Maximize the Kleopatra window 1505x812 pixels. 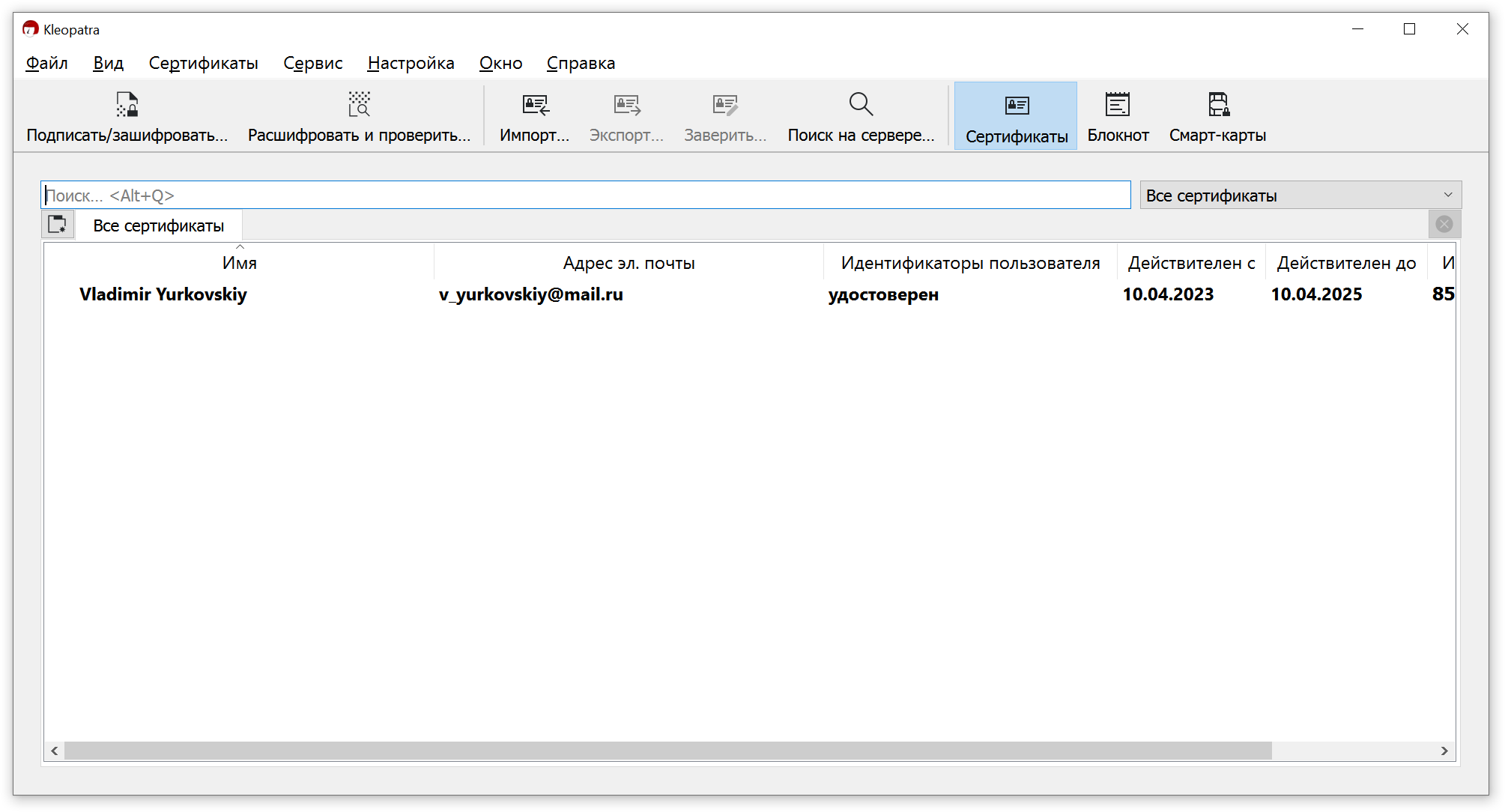click(x=1410, y=29)
